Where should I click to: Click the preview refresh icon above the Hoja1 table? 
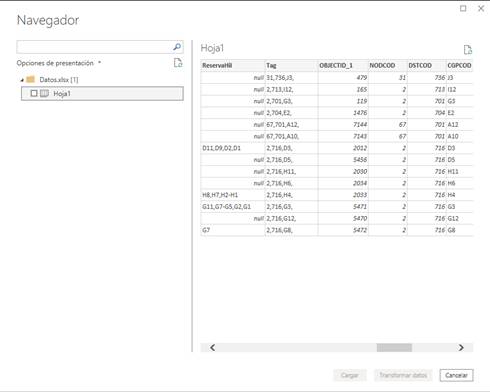click(468, 50)
